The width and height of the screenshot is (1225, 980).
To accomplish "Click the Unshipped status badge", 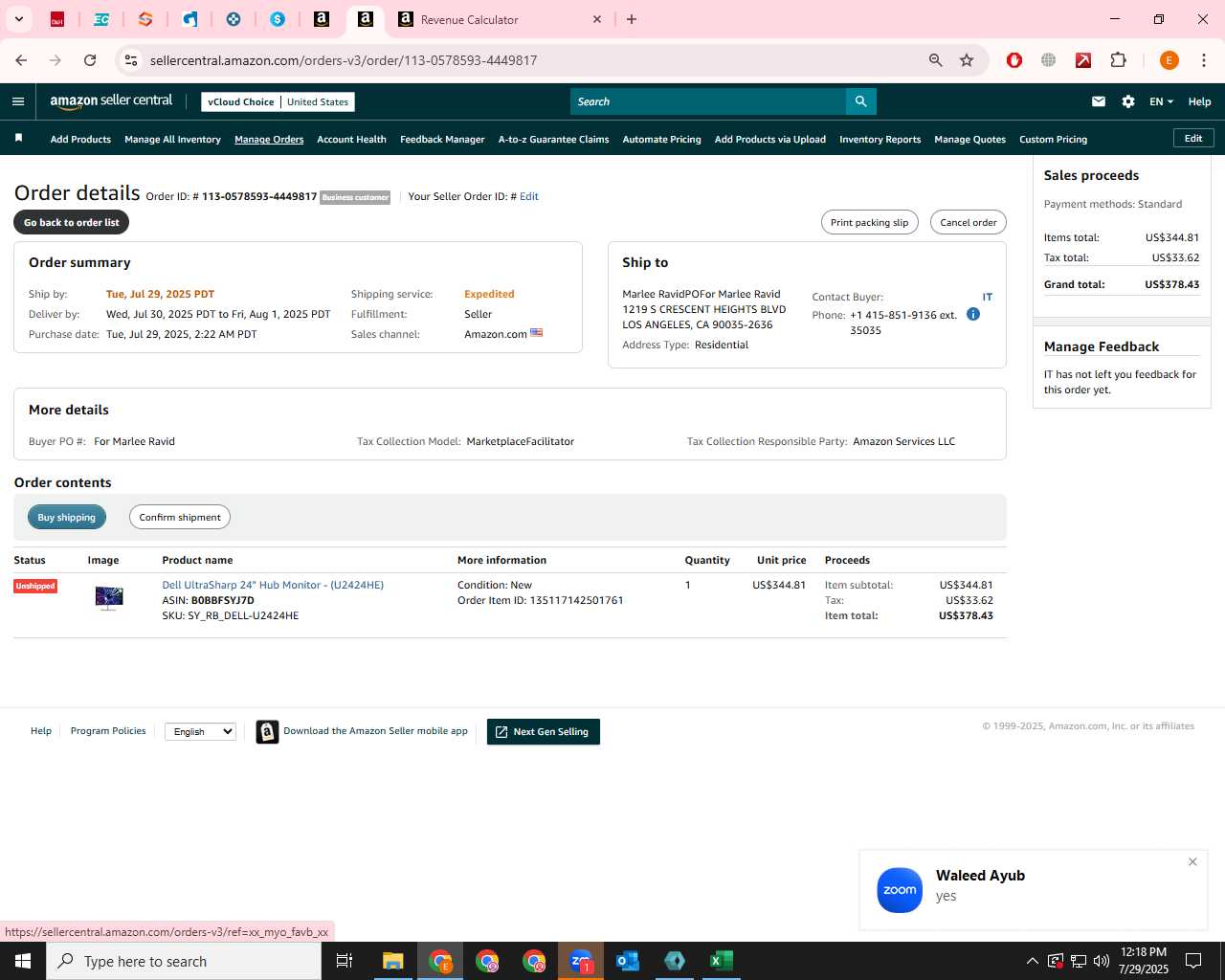I will coord(35,586).
